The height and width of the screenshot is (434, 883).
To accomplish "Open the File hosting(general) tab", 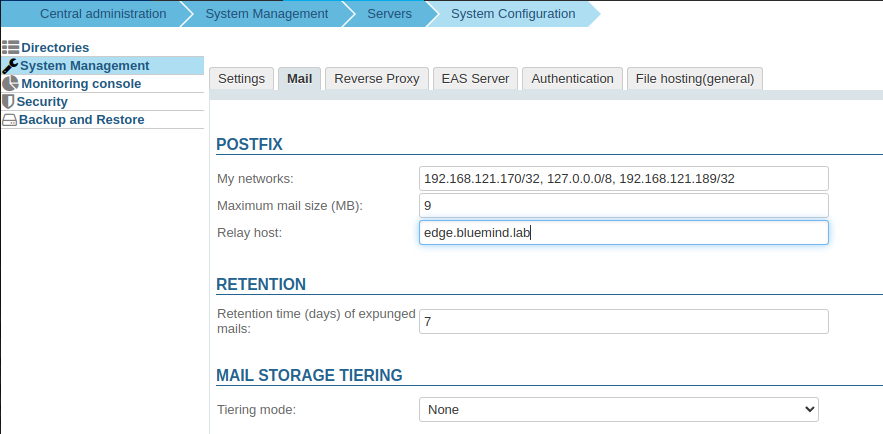I will (695, 78).
